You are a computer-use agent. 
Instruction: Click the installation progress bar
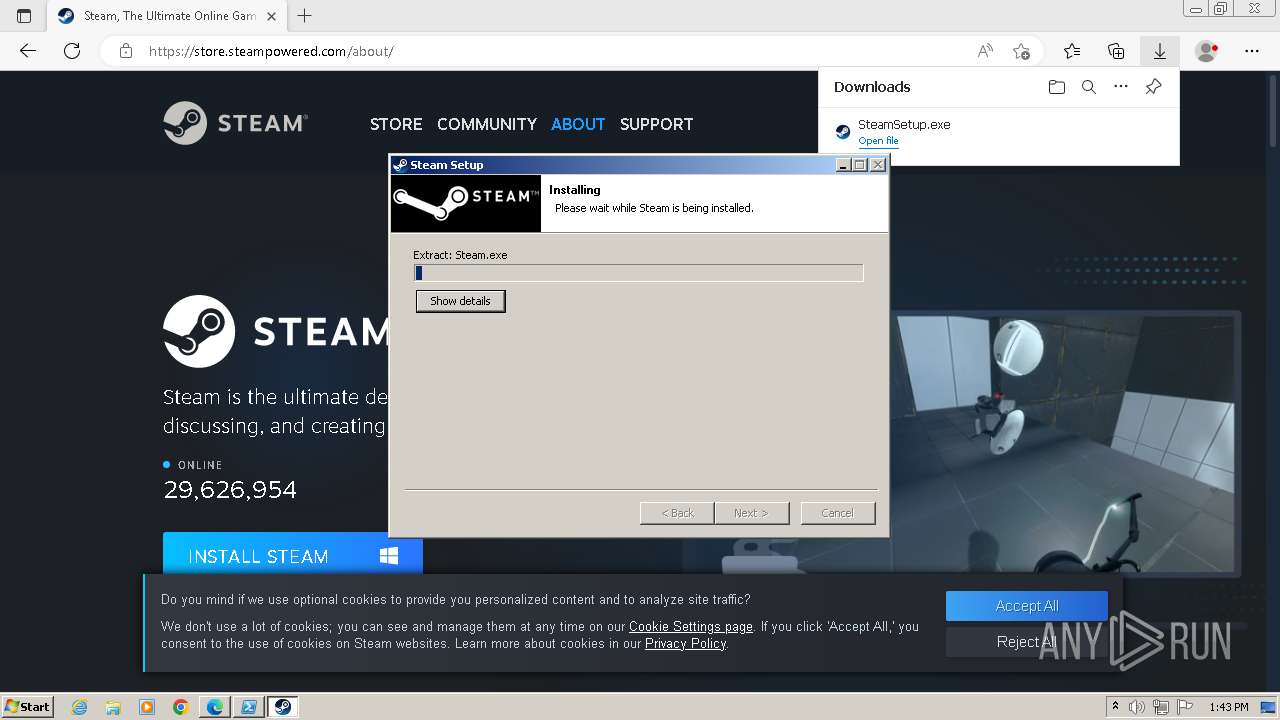639,273
